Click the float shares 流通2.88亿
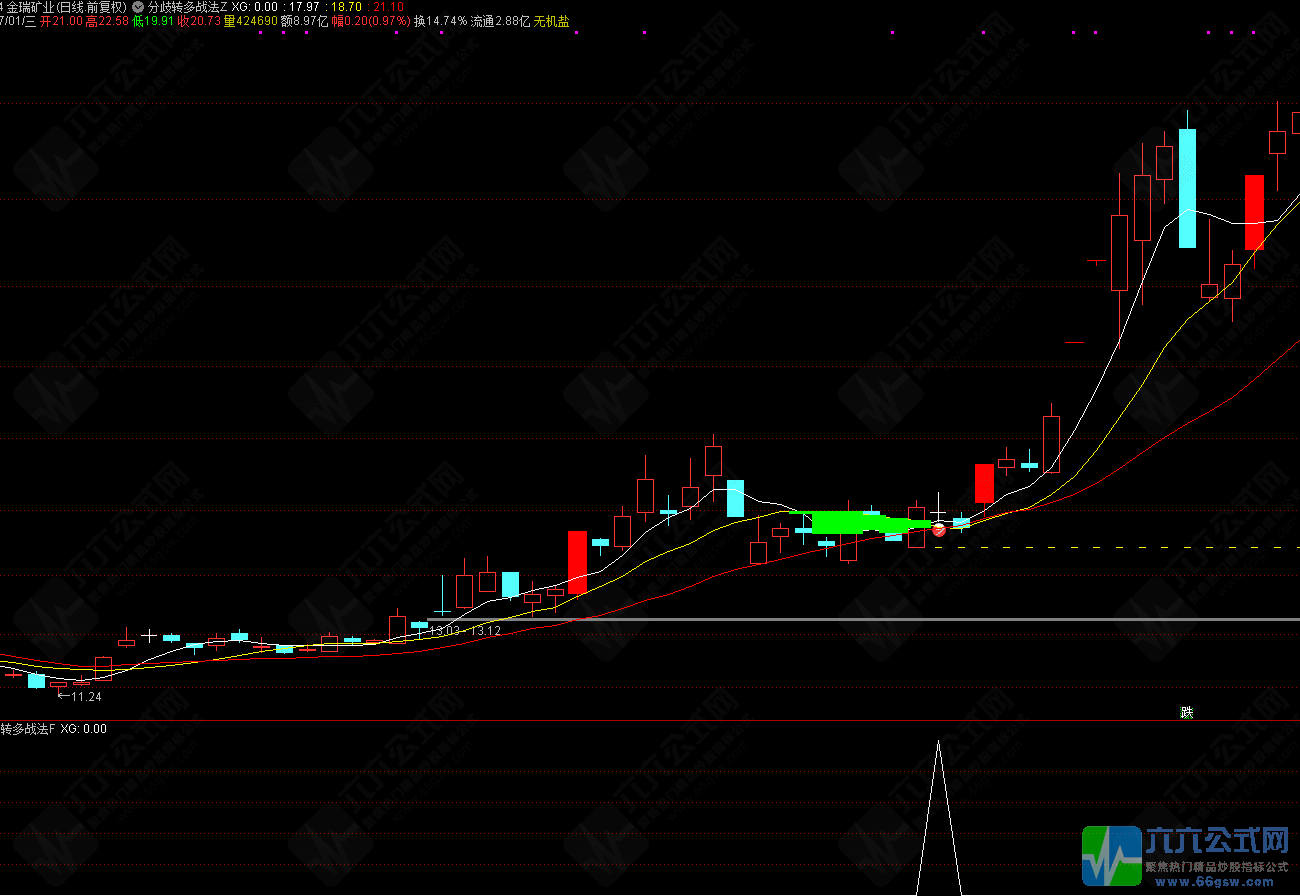This screenshot has height=896, width=1300. (500, 21)
